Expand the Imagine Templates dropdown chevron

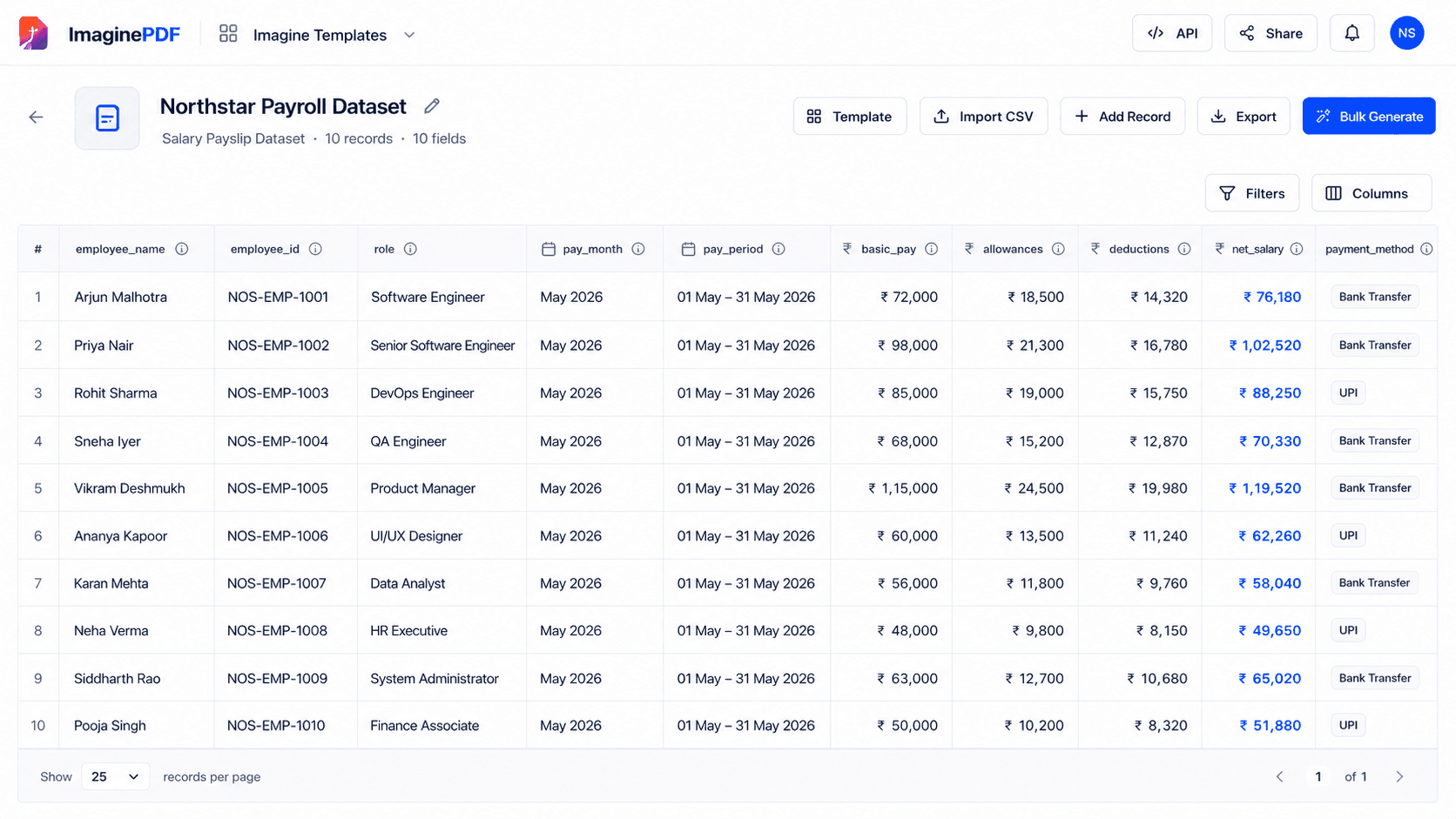pyautogui.click(x=409, y=35)
